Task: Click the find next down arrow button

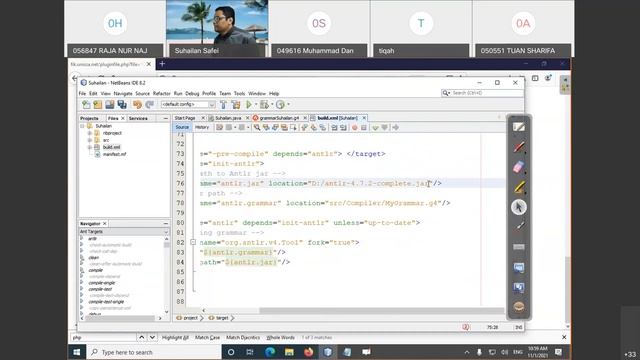Action: (152, 338)
